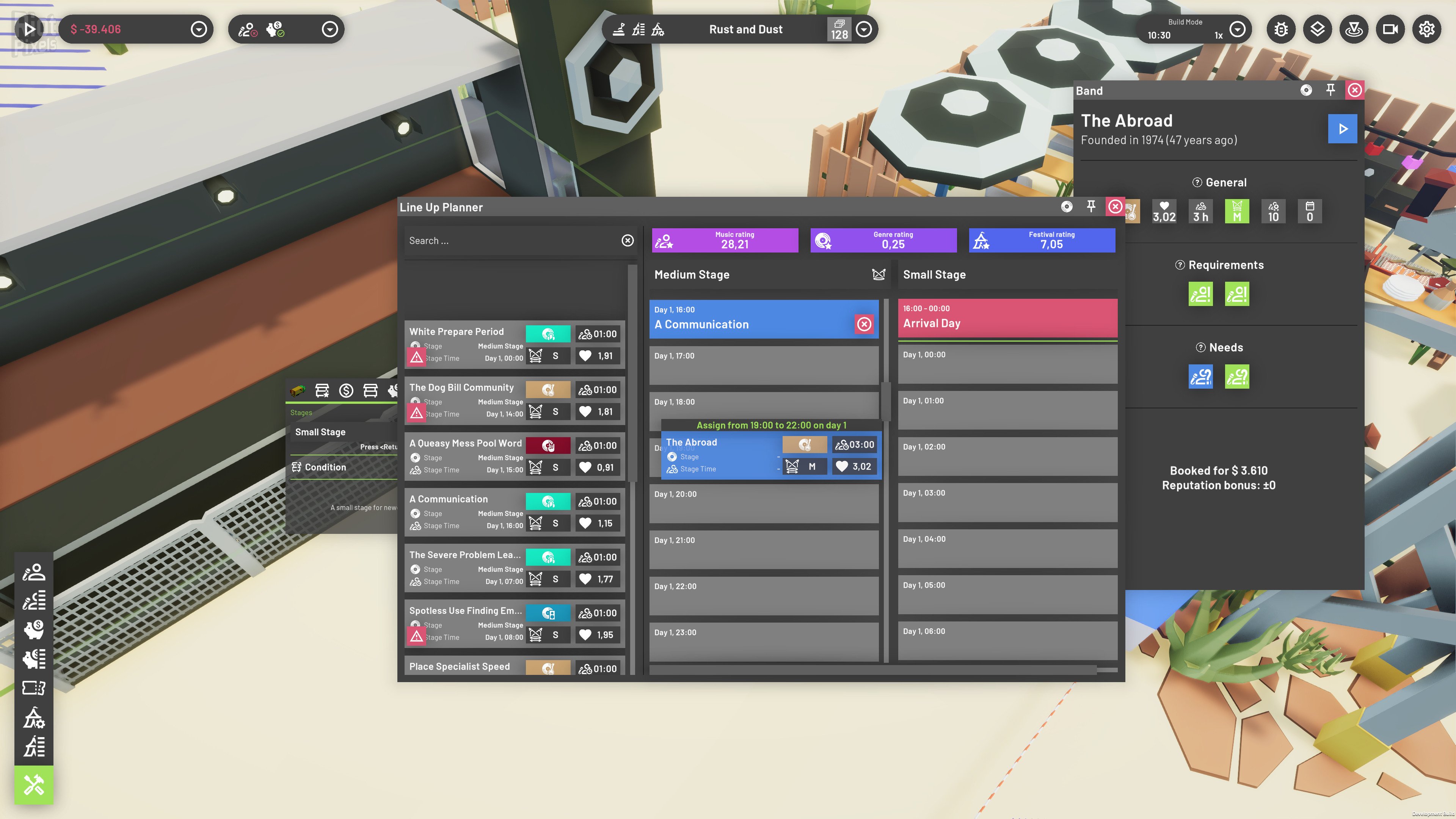Remove A Communication from the Medium Stage

pyautogui.click(x=864, y=324)
